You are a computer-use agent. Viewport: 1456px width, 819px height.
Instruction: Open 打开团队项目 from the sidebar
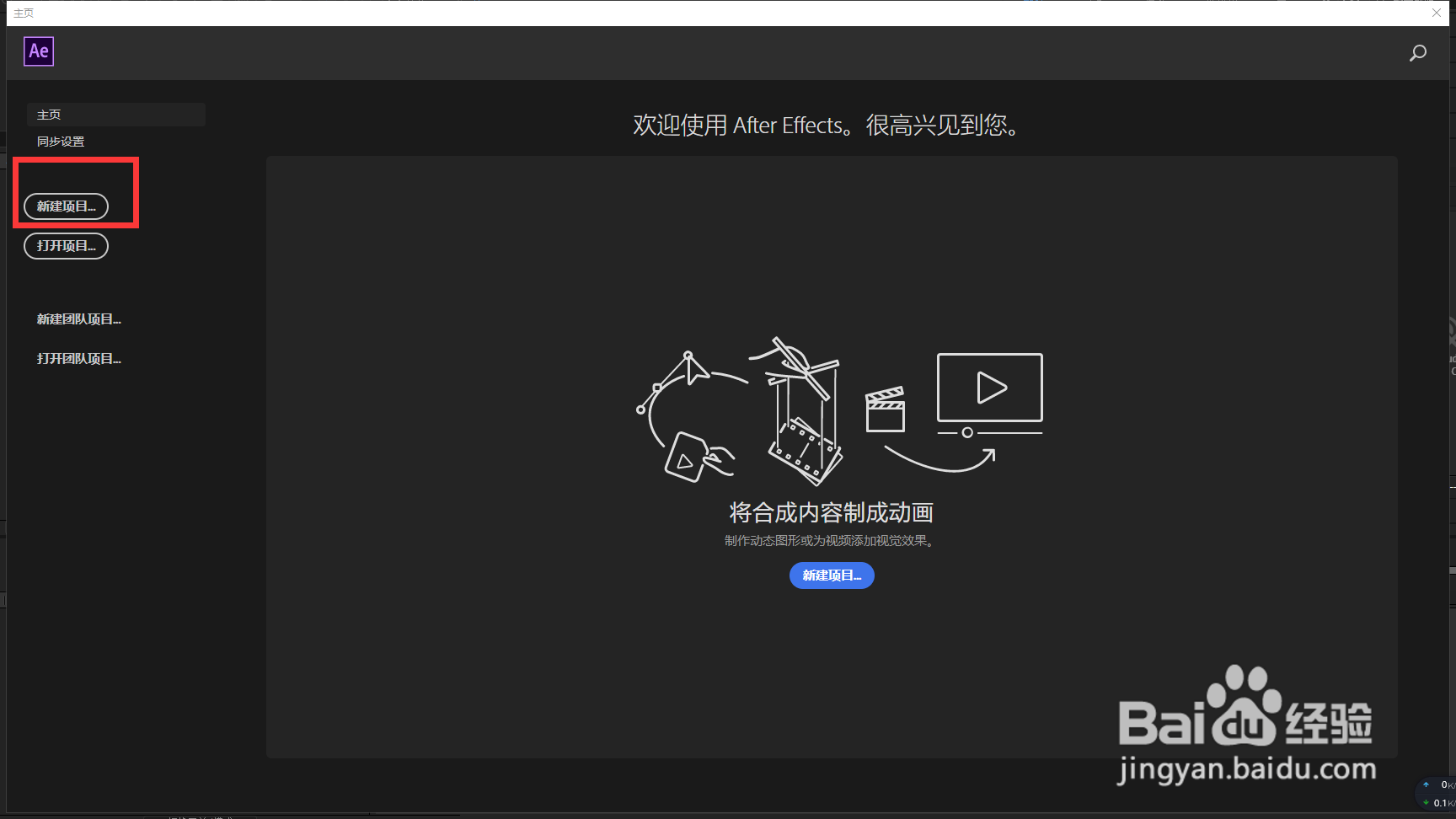78,357
